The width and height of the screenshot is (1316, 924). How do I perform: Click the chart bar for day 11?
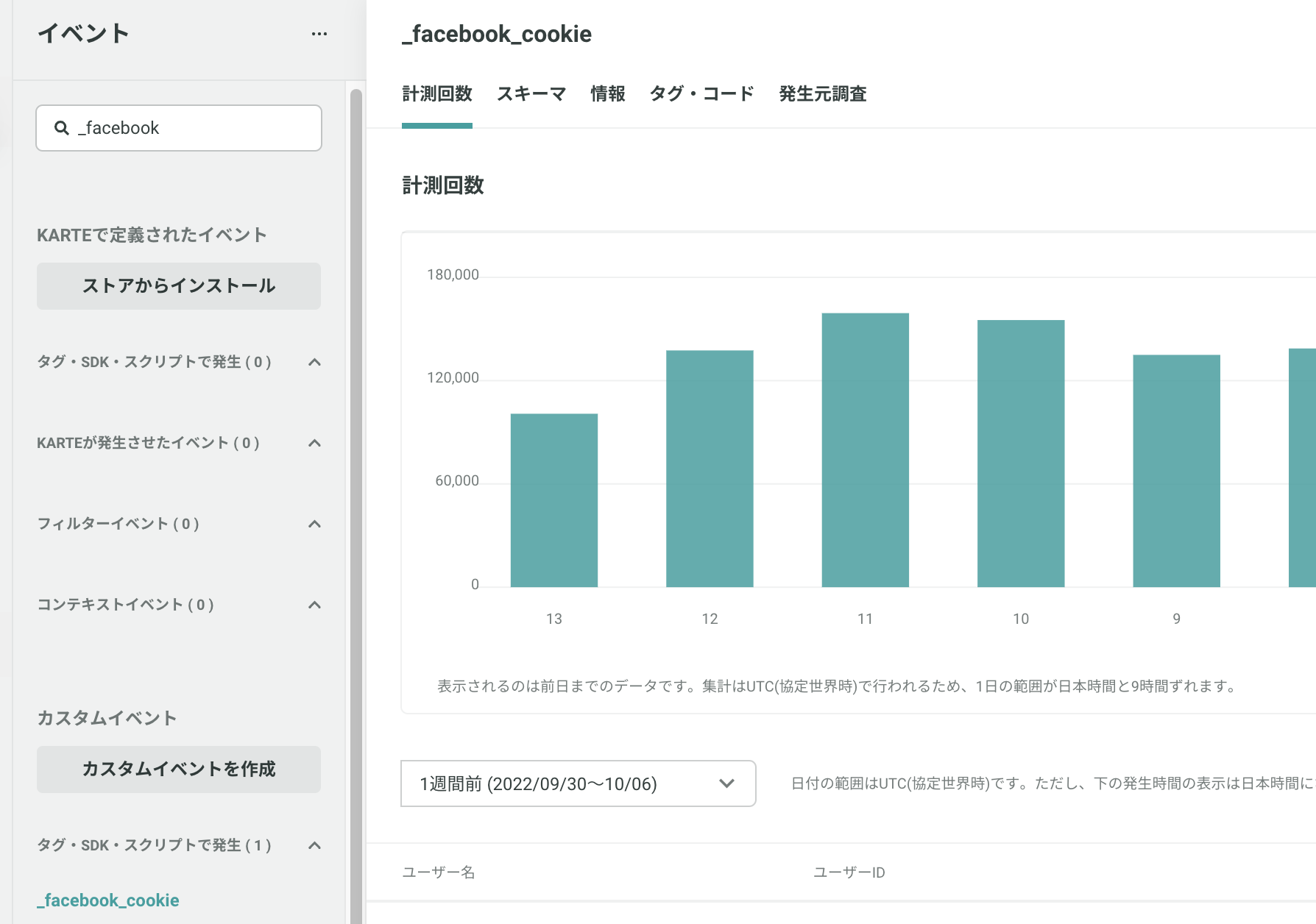[x=866, y=450]
